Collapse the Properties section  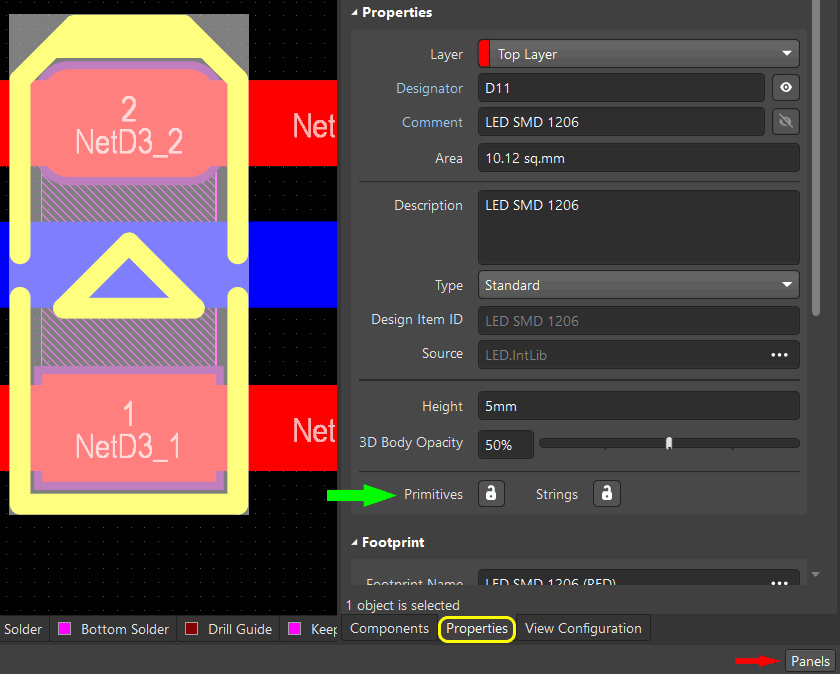(354, 13)
